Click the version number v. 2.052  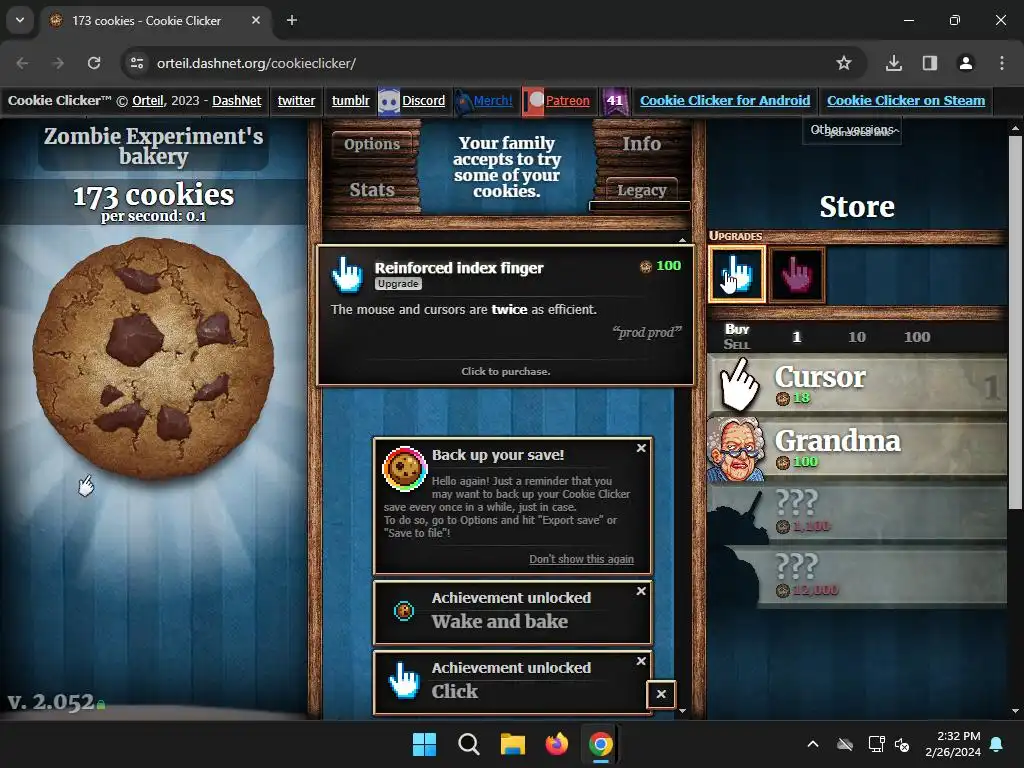coord(51,702)
